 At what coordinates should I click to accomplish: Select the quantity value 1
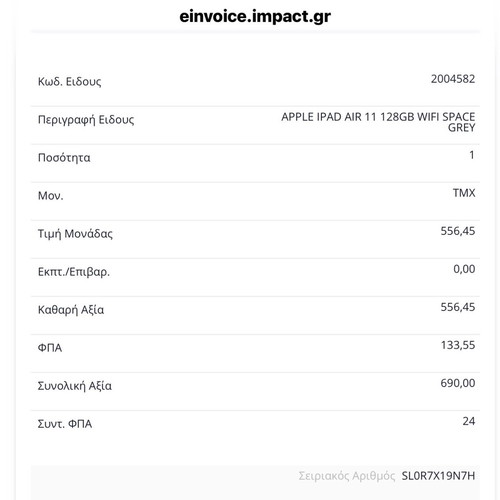472,155
